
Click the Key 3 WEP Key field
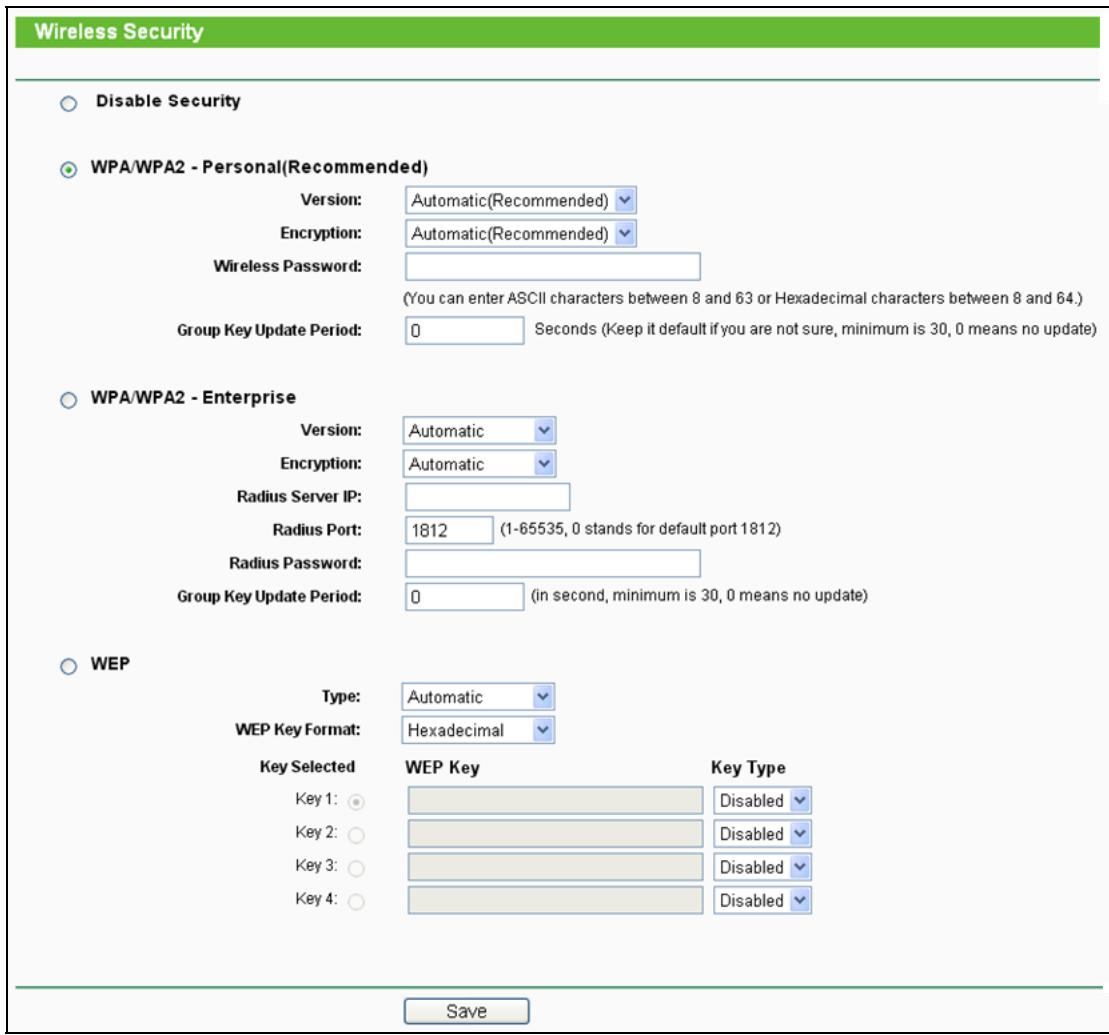pyautogui.click(x=555, y=867)
